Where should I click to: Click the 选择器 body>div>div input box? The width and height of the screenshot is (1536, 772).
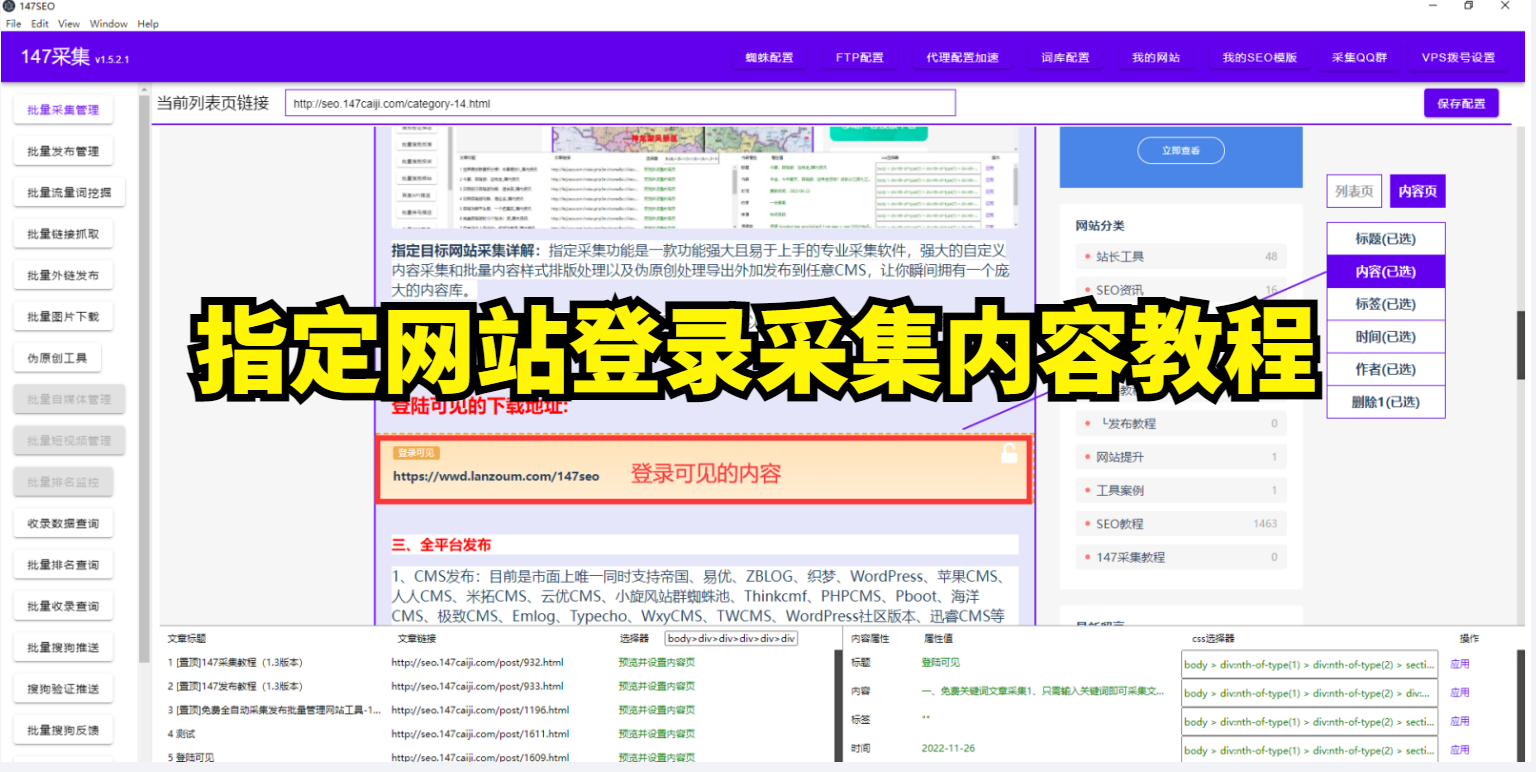coord(731,638)
